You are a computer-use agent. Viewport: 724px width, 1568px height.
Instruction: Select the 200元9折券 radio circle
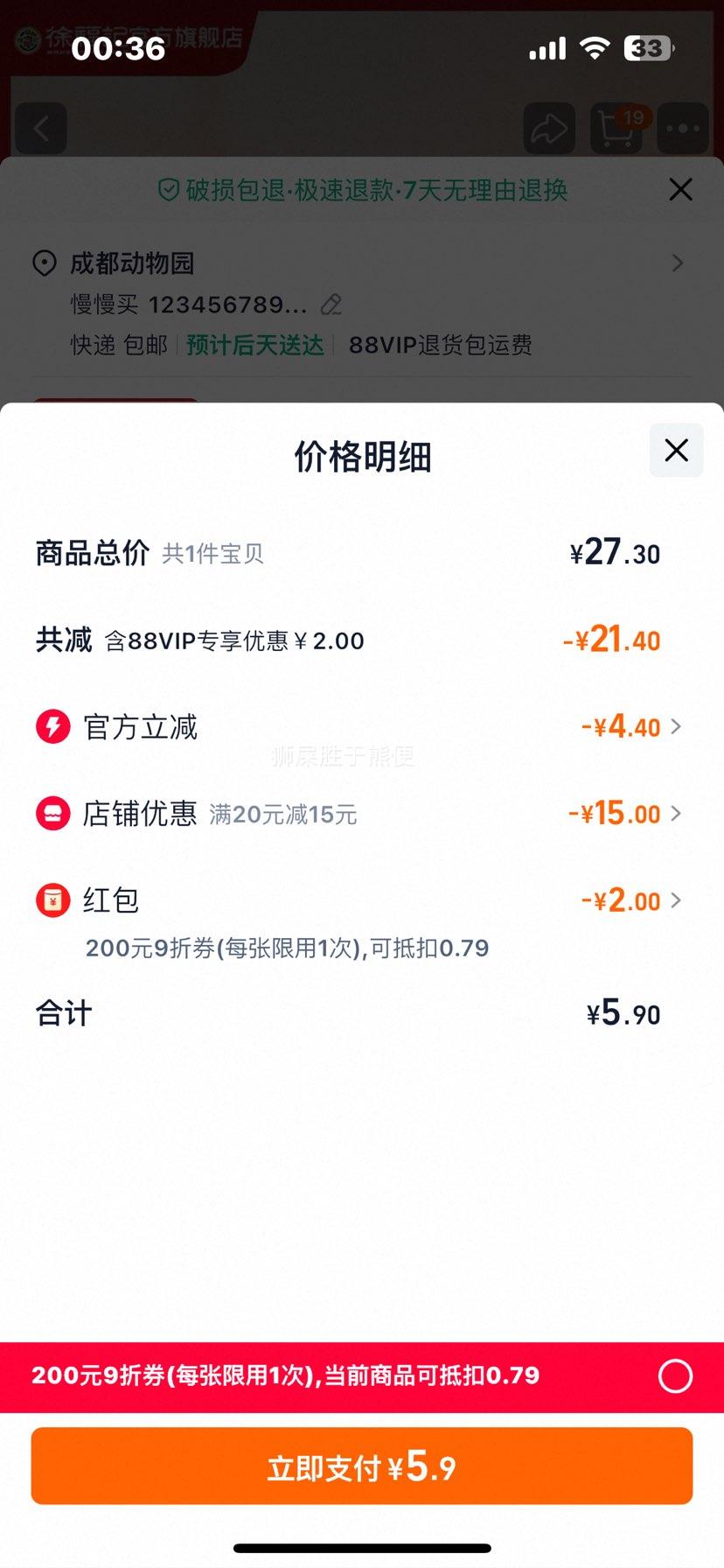675,1375
